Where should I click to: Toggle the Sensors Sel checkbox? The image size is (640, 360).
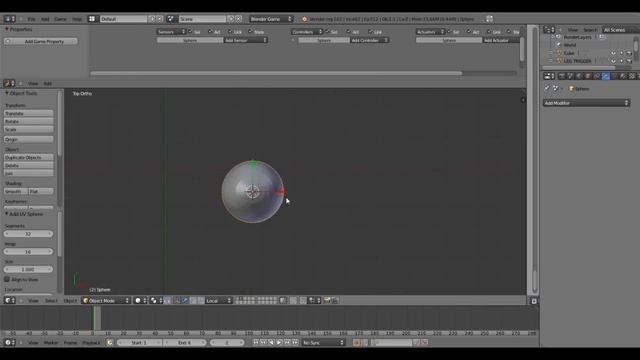click(190, 31)
